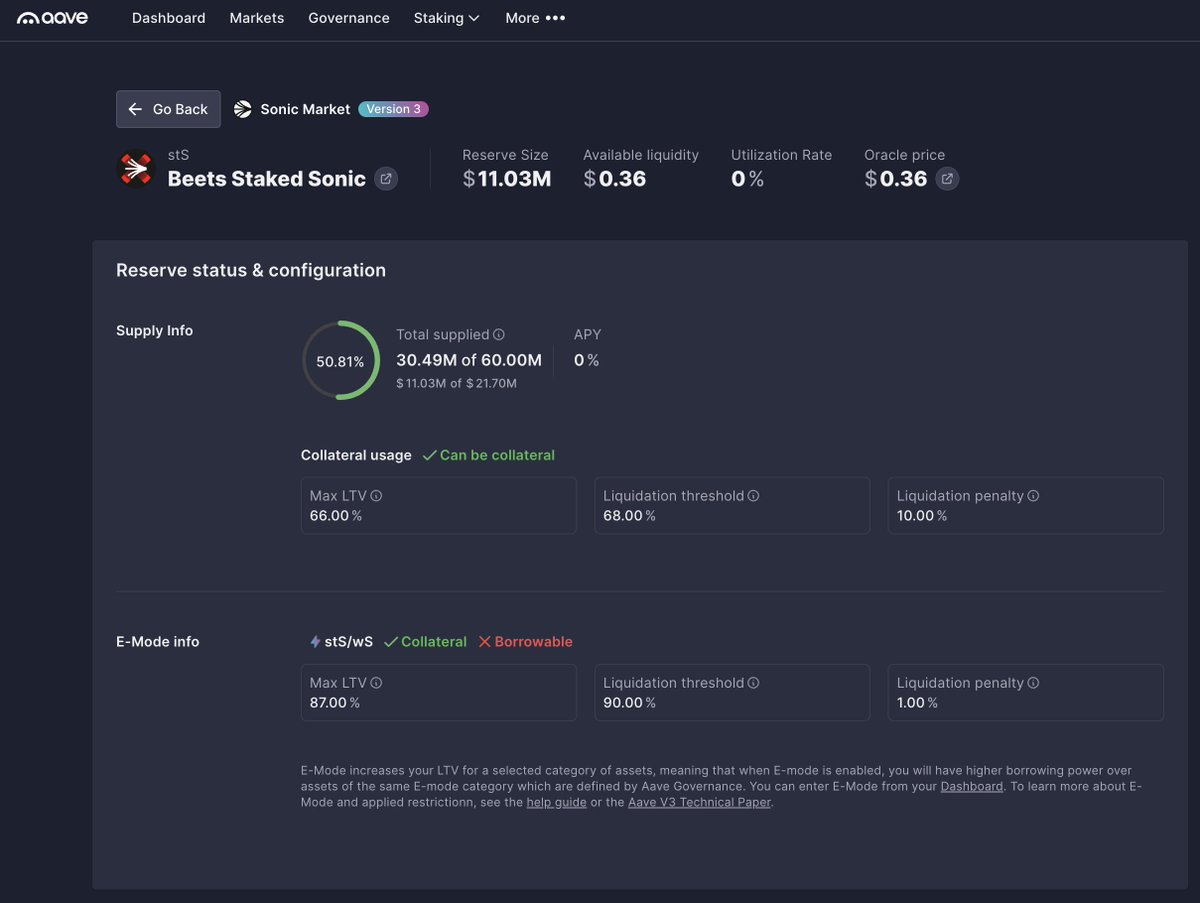Click the E-Mode Max LTV info icon
This screenshot has height=903, width=1200.
tap(377, 683)
